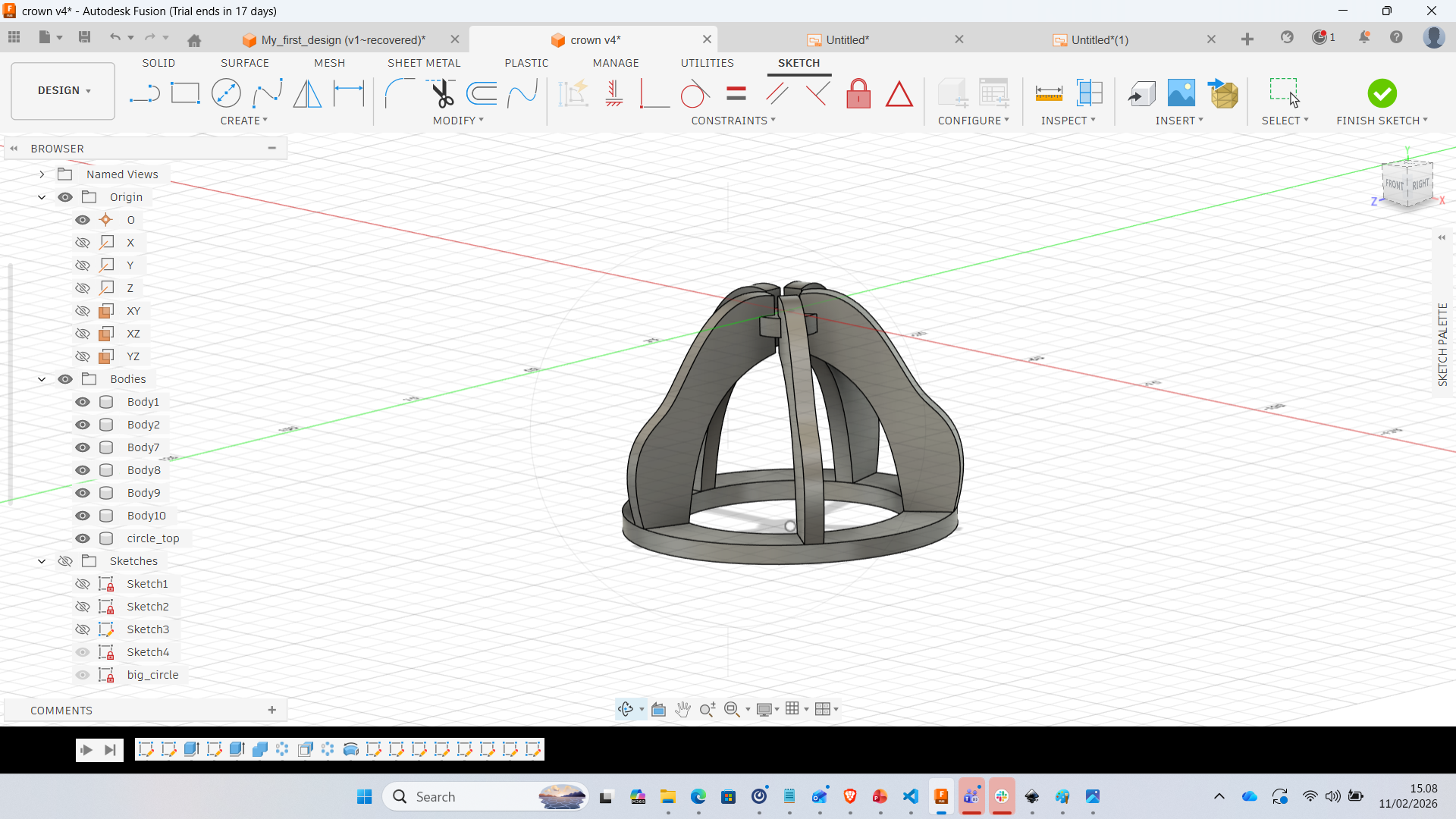Click the FINISH SKETCH button
Image resolution: width=1456 pixels, height=819 pixels.
point(1382,94)
